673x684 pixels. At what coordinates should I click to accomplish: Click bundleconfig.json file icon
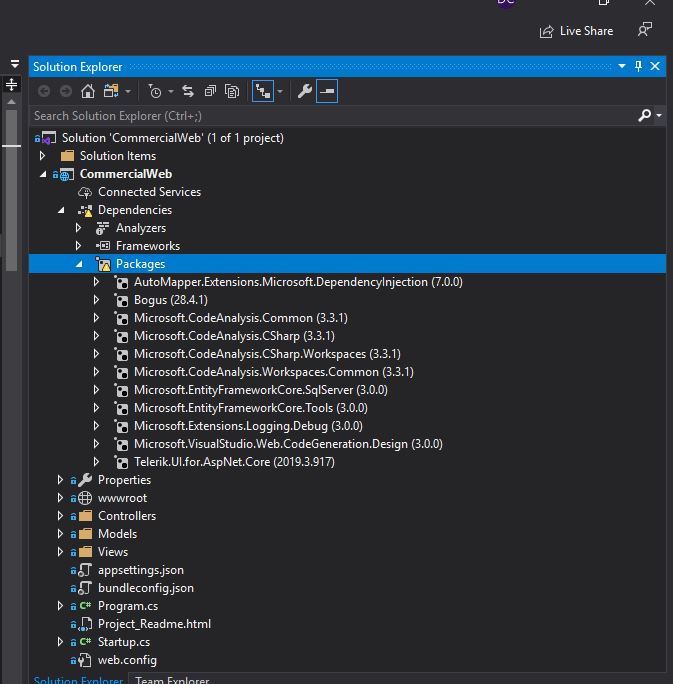[x=85, y=588]
